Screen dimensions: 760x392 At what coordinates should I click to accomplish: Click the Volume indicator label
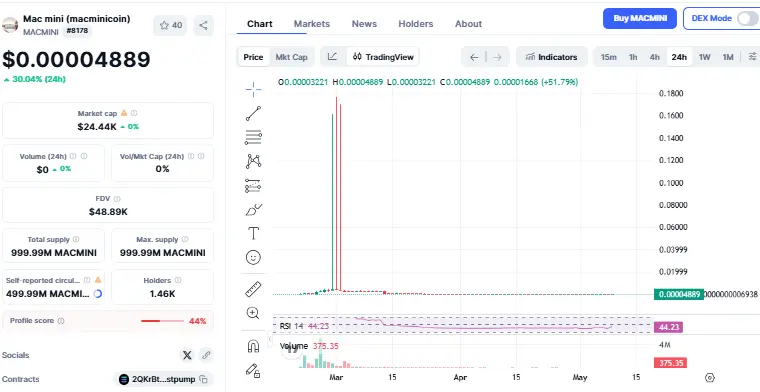[x=294, y=346]
